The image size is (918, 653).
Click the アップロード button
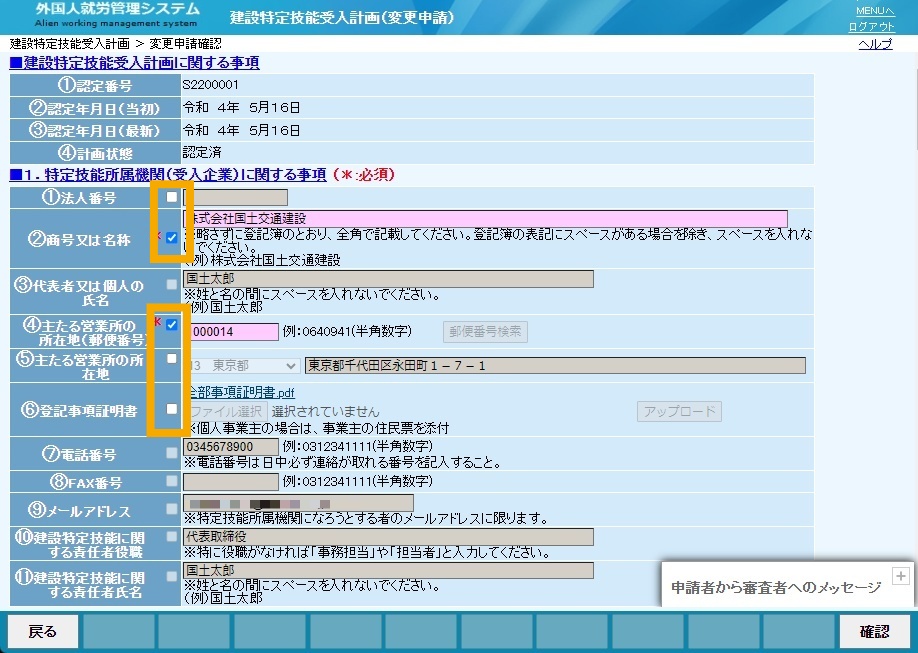click(679, 411)
